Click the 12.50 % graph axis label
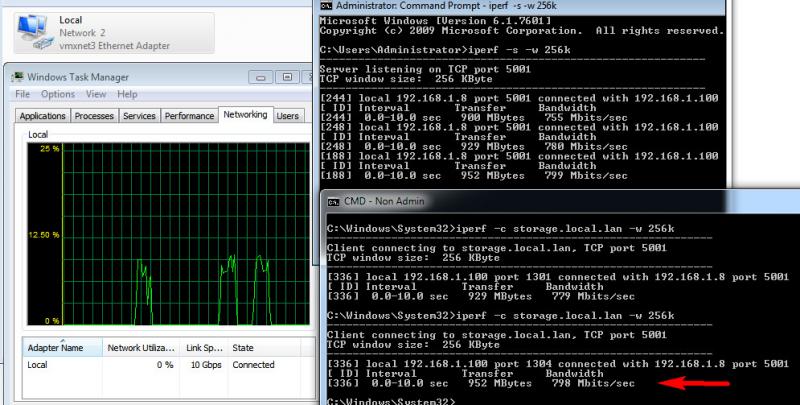Image resolution: width=800 pixels, height=405 pixels. (43, 235)
